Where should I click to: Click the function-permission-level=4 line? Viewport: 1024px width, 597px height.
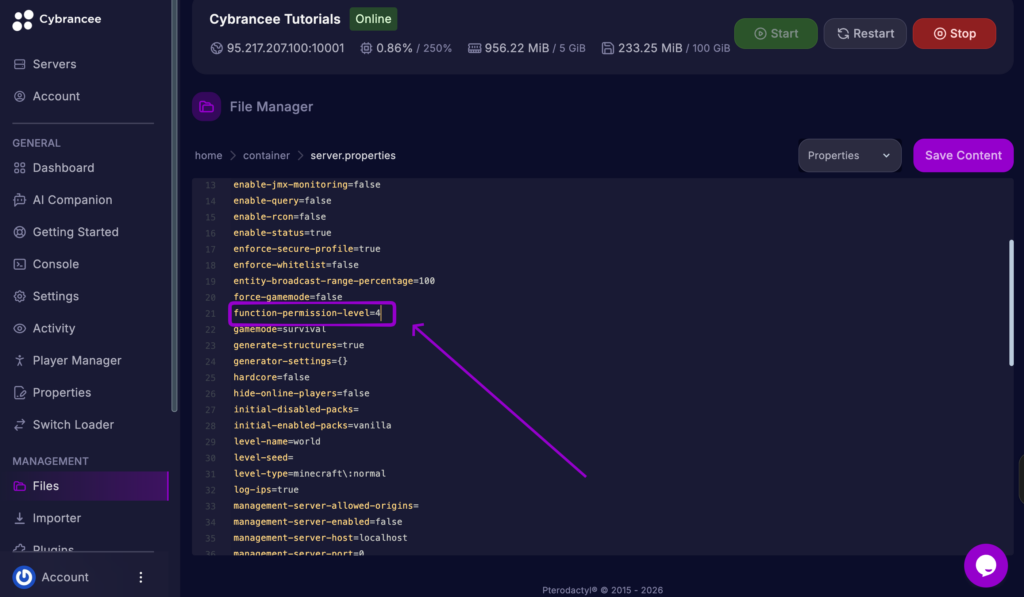[307, 313]
